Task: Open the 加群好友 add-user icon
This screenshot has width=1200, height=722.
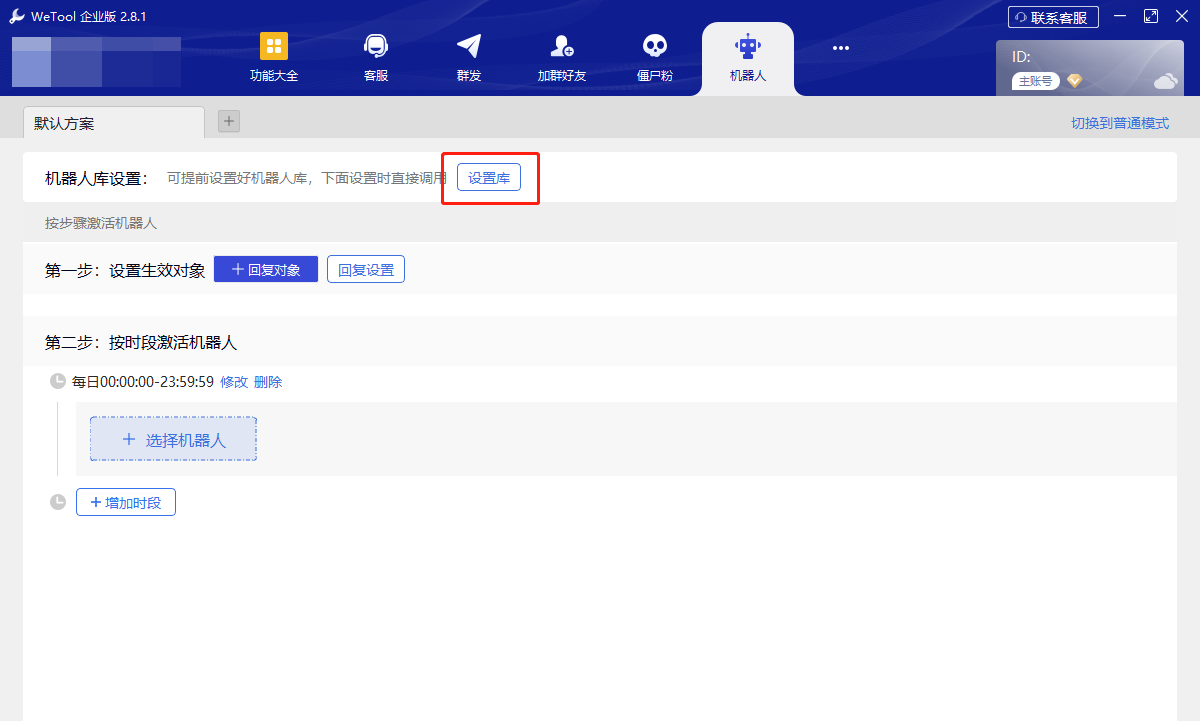Action: [562, 46]
